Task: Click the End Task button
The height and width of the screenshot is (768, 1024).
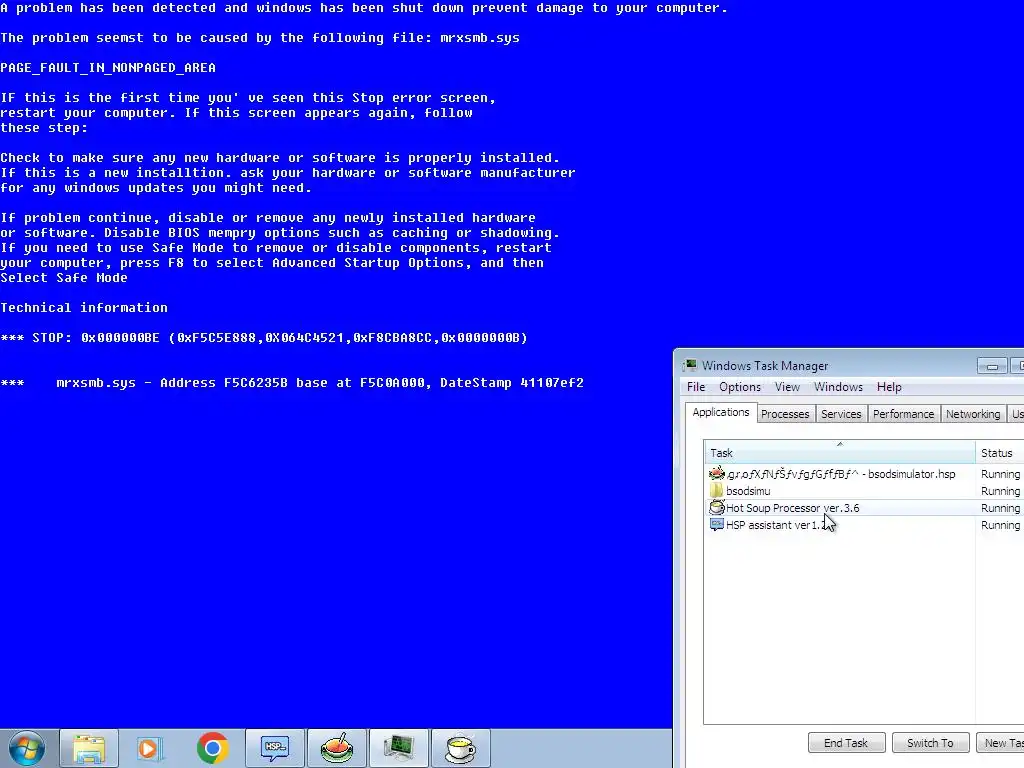Action: (846, 743)
